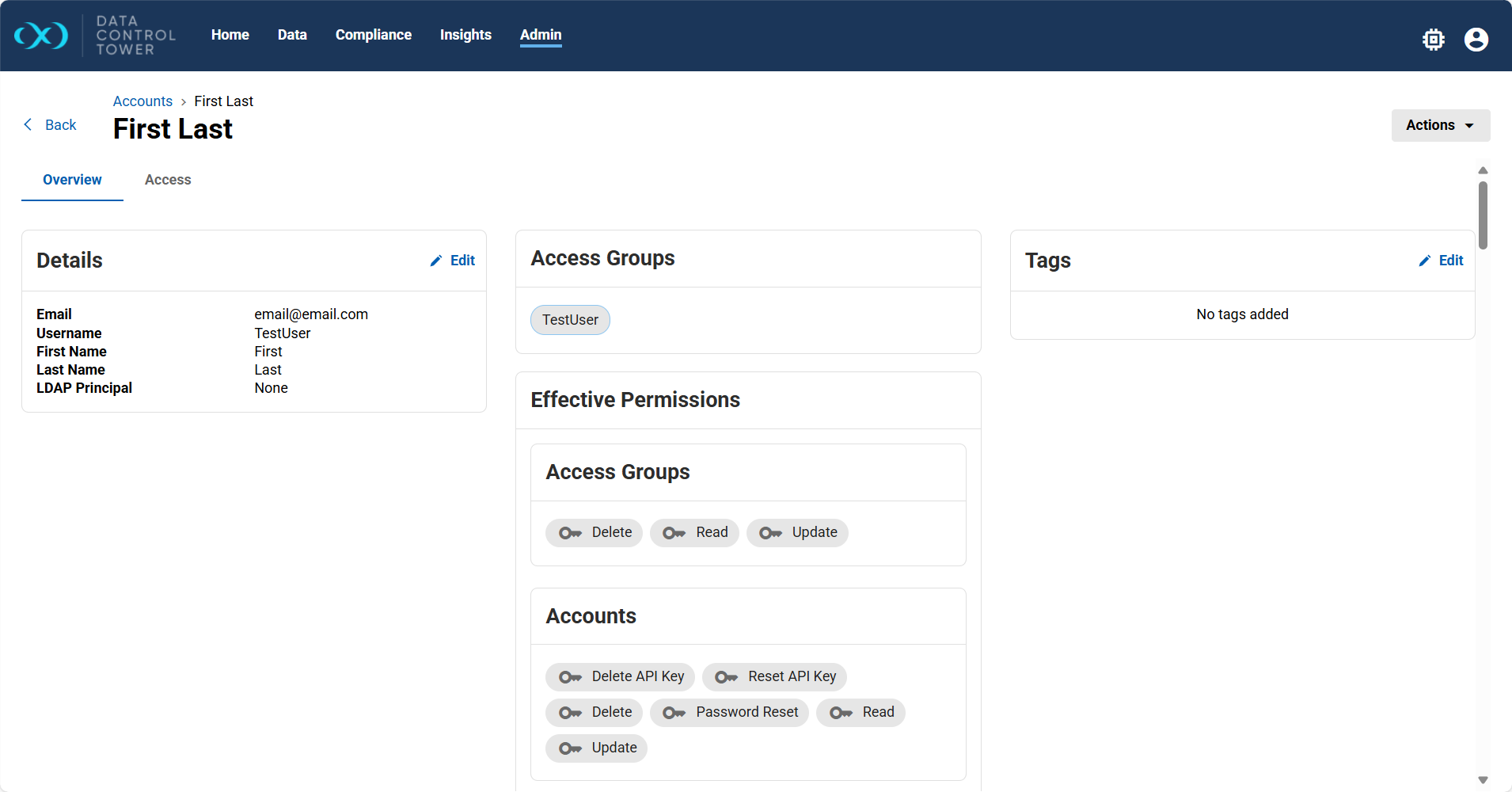Image resolution: width=1512 pixels, height=792 pixels.
Task: Open the Compliance menu
Action: pyautogui.click(x=373, y=35)
